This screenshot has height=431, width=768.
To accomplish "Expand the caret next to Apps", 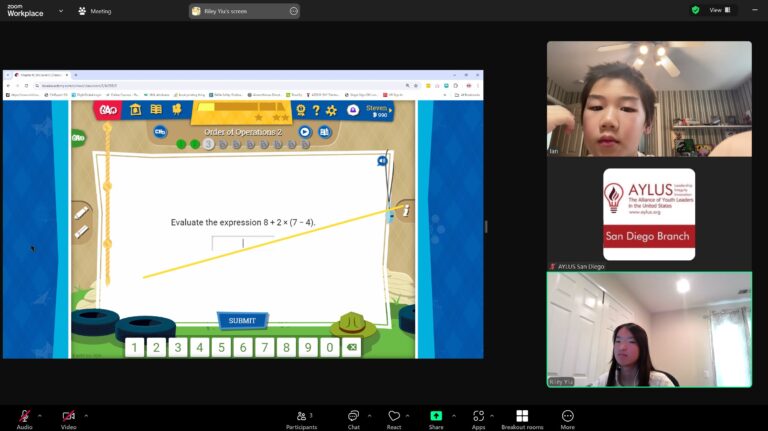I will (492, 416).
